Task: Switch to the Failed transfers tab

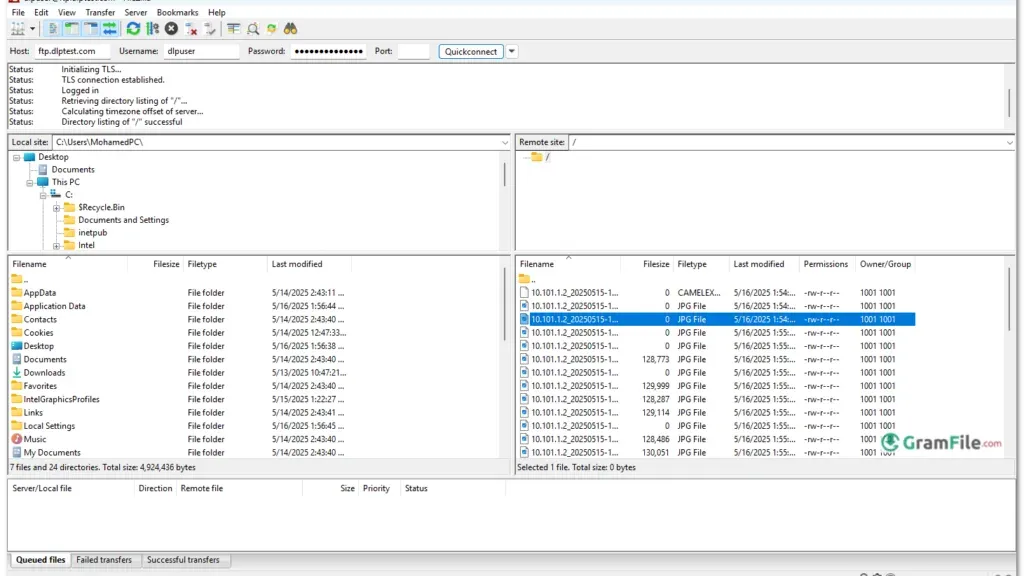Action: (104, 560)
